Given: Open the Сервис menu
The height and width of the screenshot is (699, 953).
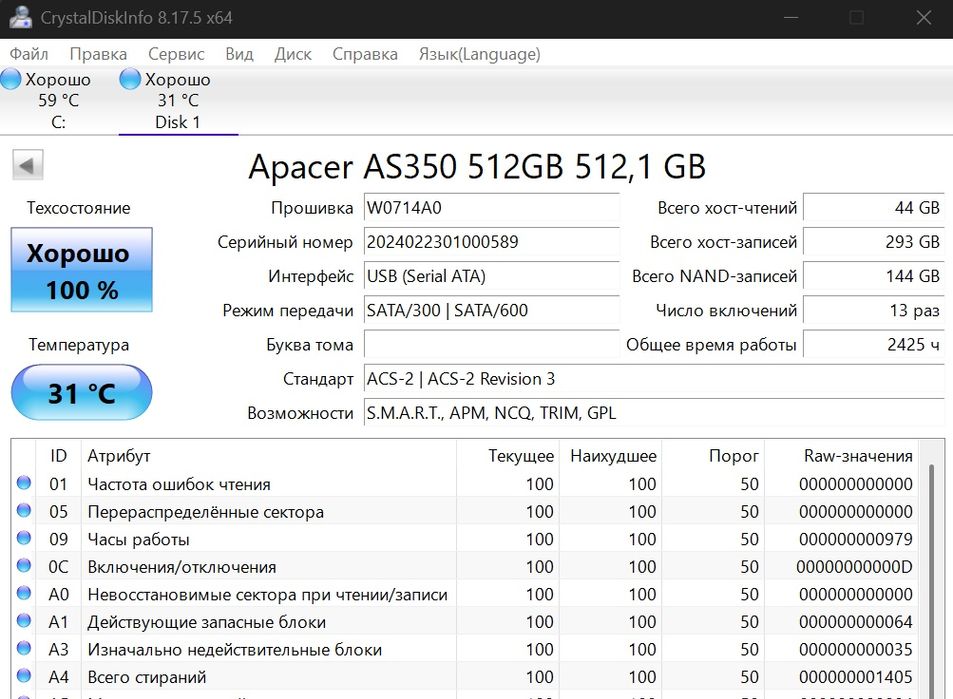Looking at the screenshot, I should pos(176,54).
